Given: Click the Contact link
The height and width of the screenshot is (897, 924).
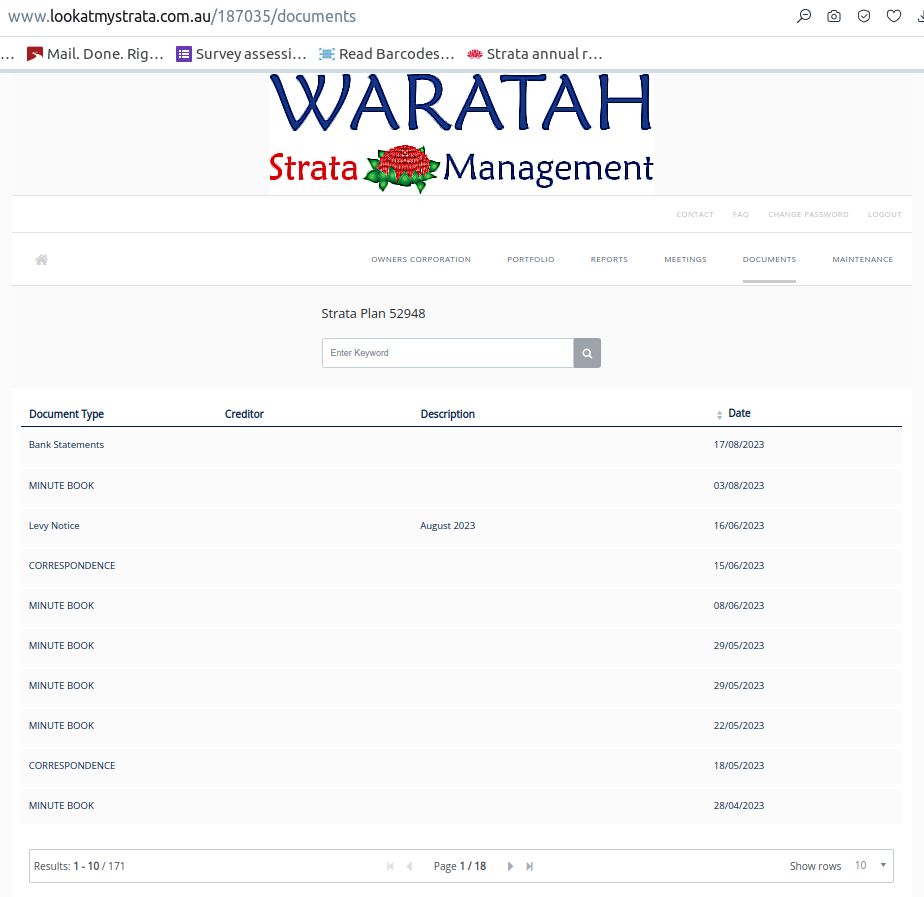Looking at the screenshot, I should tap(695, 215).
